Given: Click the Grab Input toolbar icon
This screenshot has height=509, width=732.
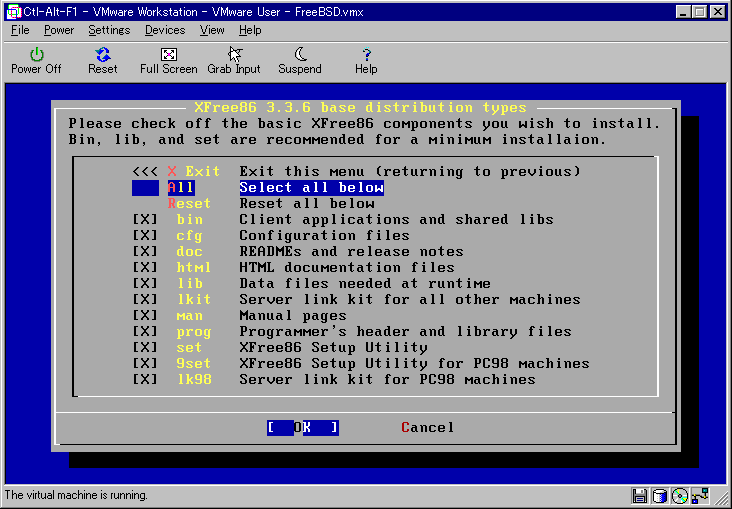Looking at the screenshot, I should click(x=234, y=61).
